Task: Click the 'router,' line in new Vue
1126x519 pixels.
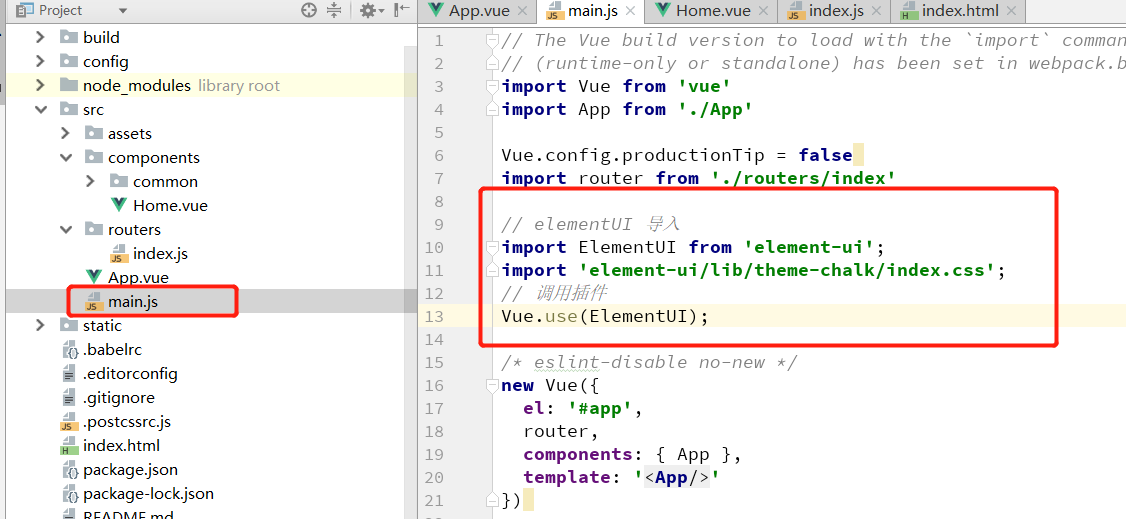Action: click(x=560, y=431)
